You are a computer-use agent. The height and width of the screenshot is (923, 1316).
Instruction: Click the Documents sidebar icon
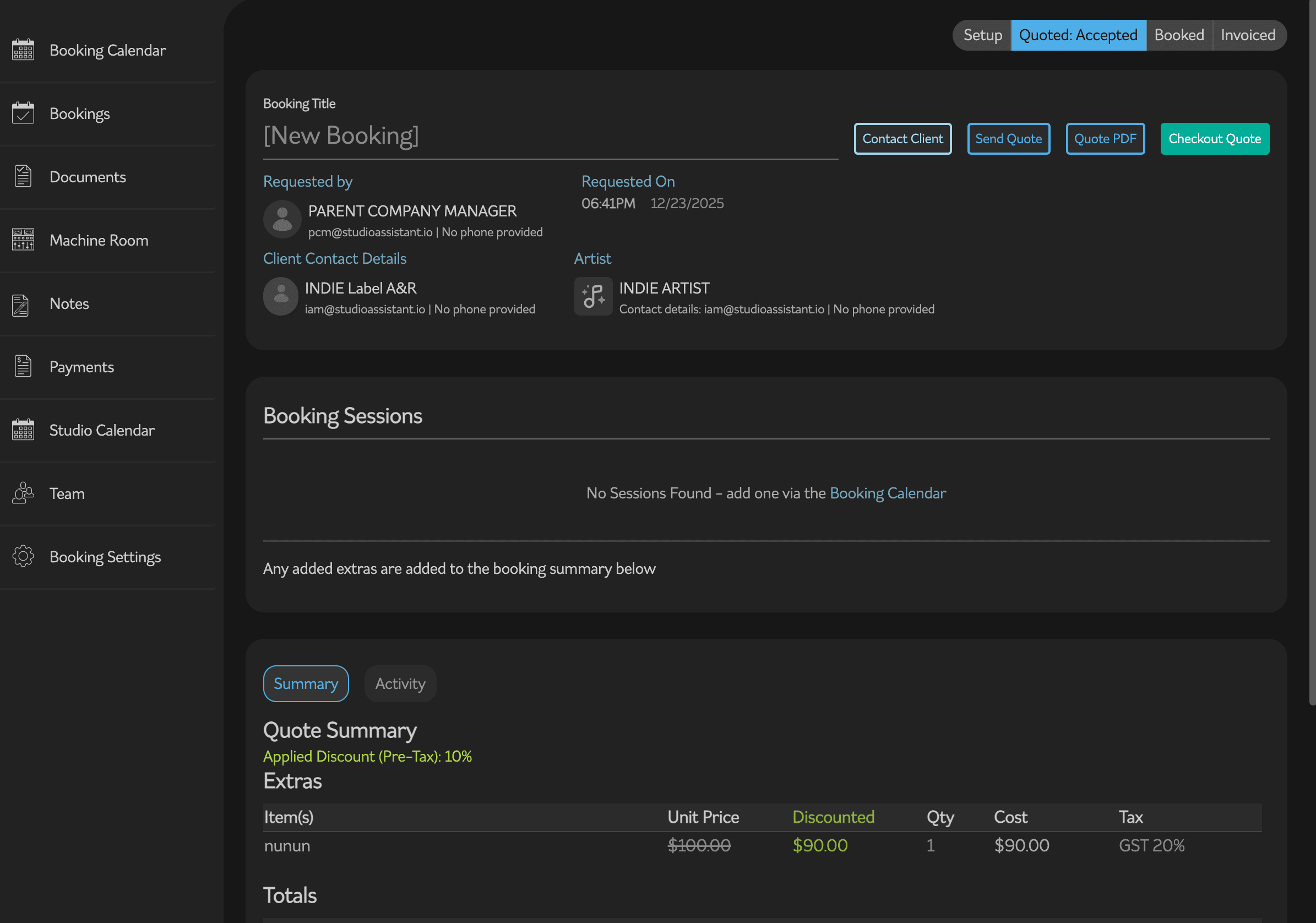pos(23,177)
